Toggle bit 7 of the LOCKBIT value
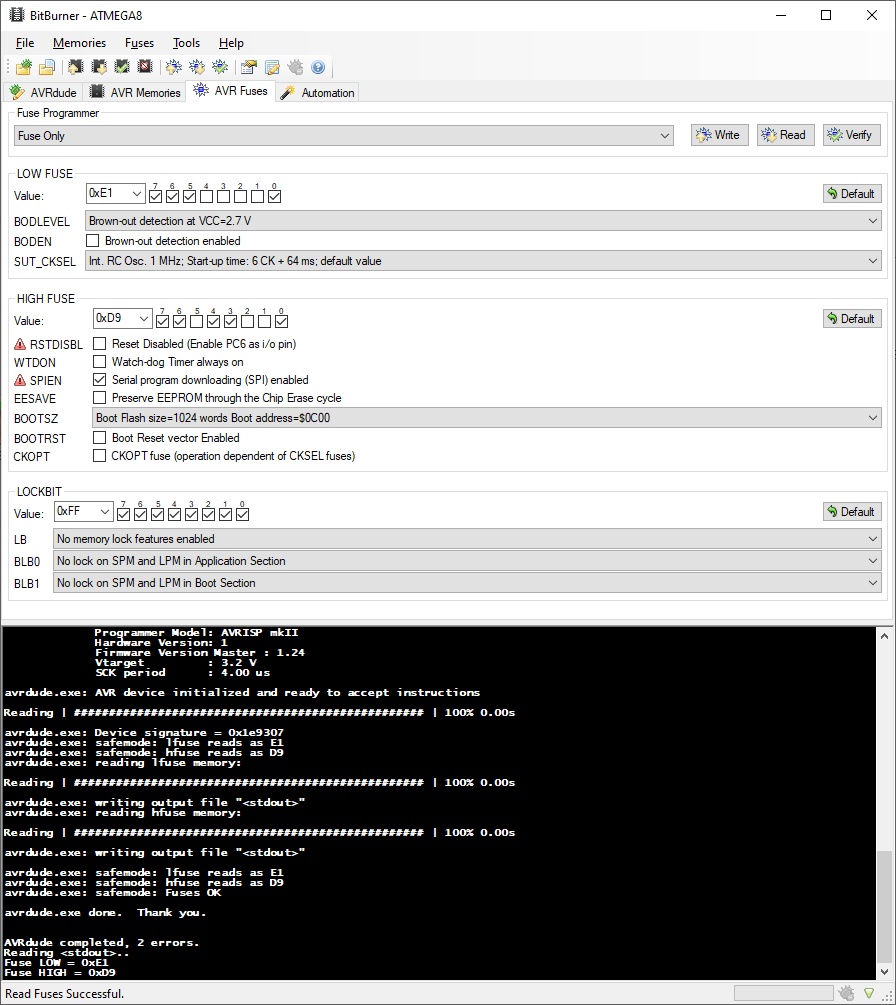The height and width of the screenshot is (1005, 896). click(124, 514)
